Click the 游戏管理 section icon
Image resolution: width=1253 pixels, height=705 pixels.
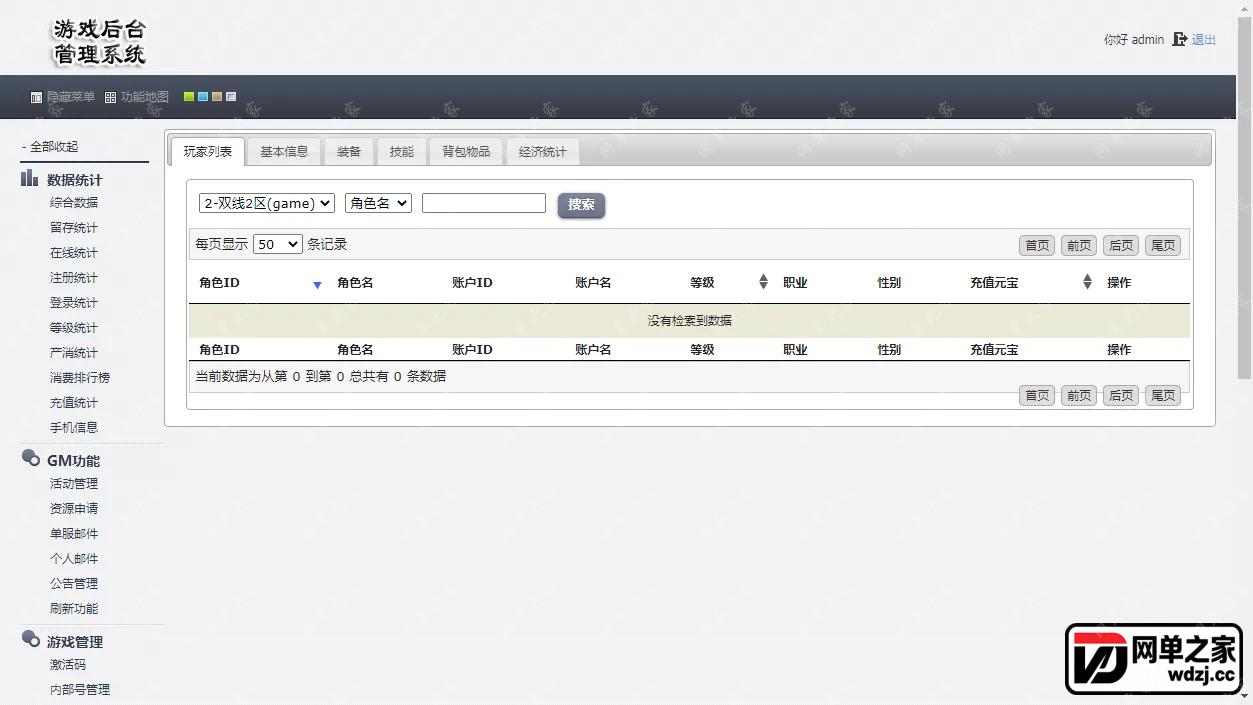[x=30, y=640]
